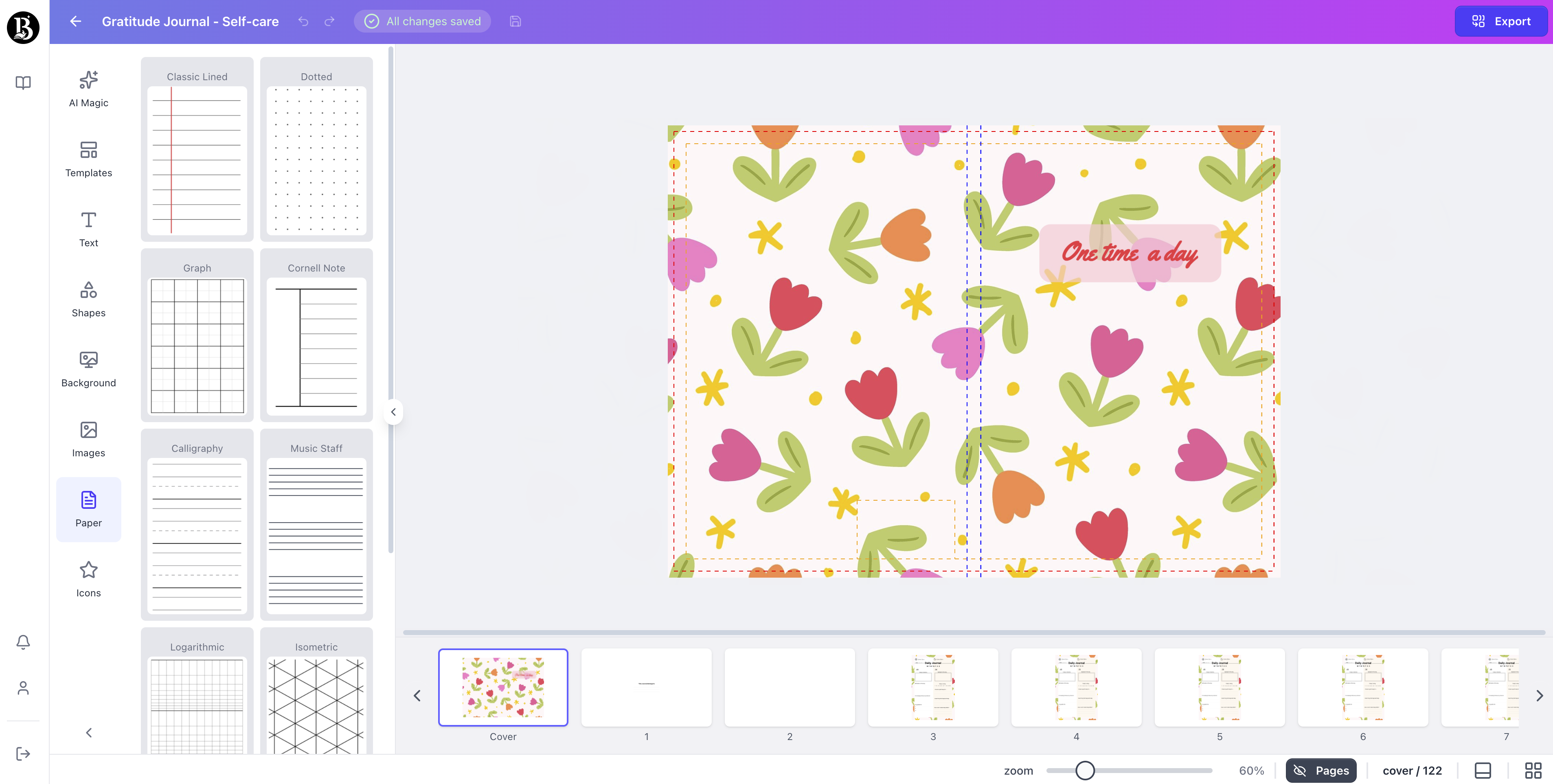The height and width of the screenshot is (784, 1553).
Task: Collapse the left navigation sidebar
Action: (88, 732)
